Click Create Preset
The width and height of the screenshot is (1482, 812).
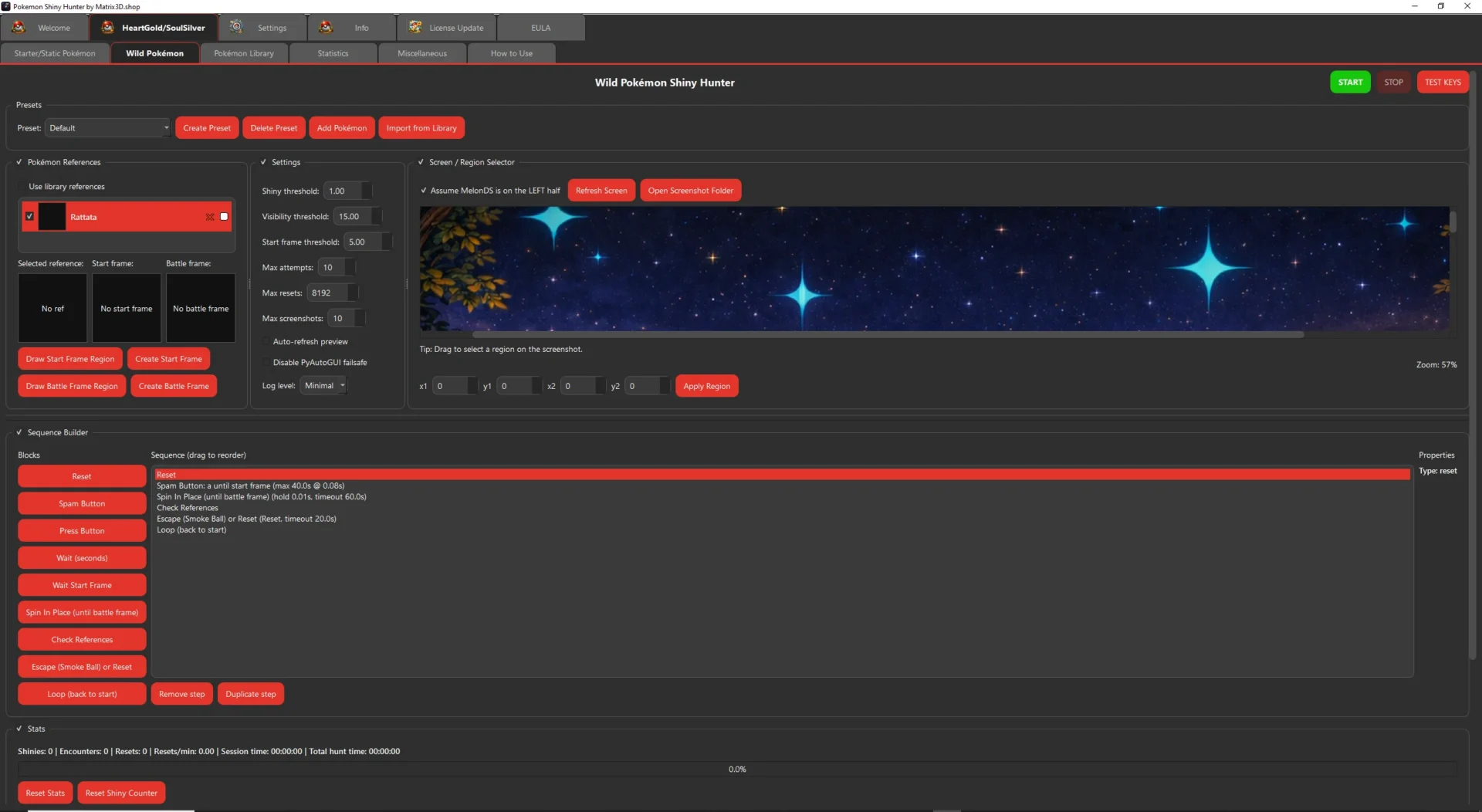[x=207, y=128]
